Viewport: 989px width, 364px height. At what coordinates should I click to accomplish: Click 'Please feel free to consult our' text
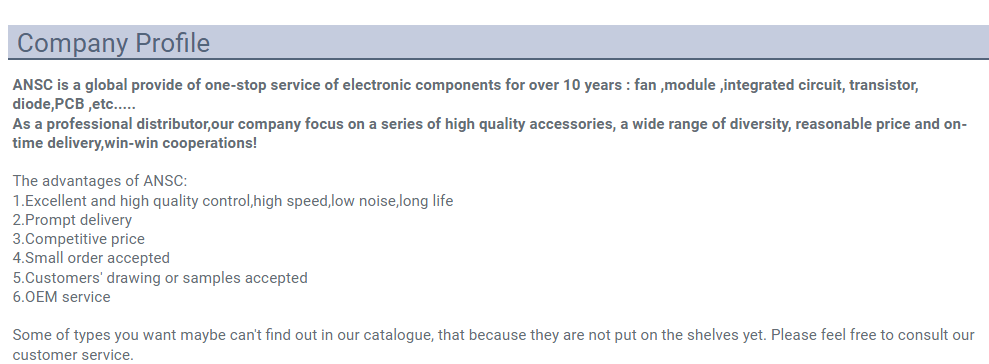click(873, 335)
